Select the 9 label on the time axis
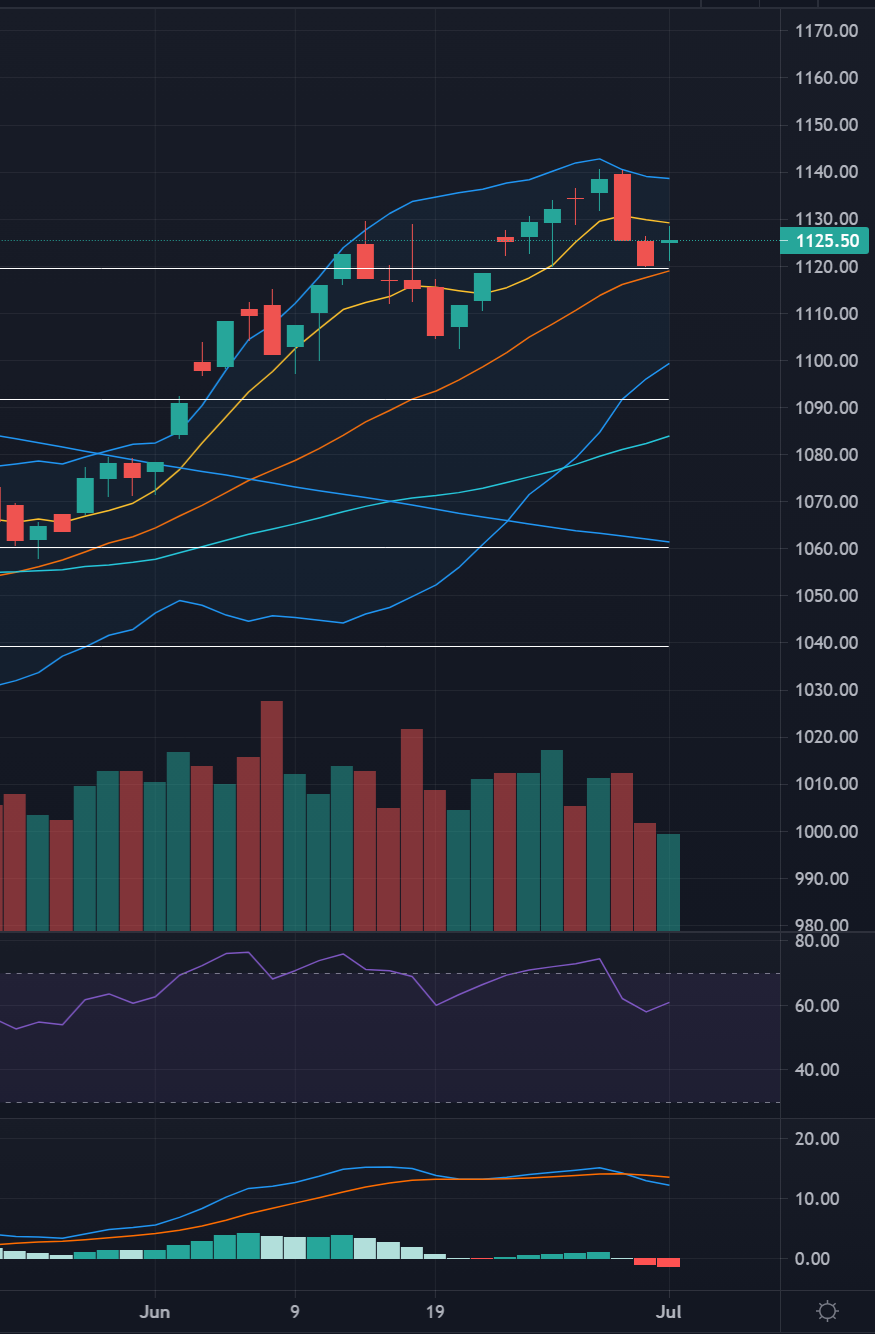 tap(294, 1311)
